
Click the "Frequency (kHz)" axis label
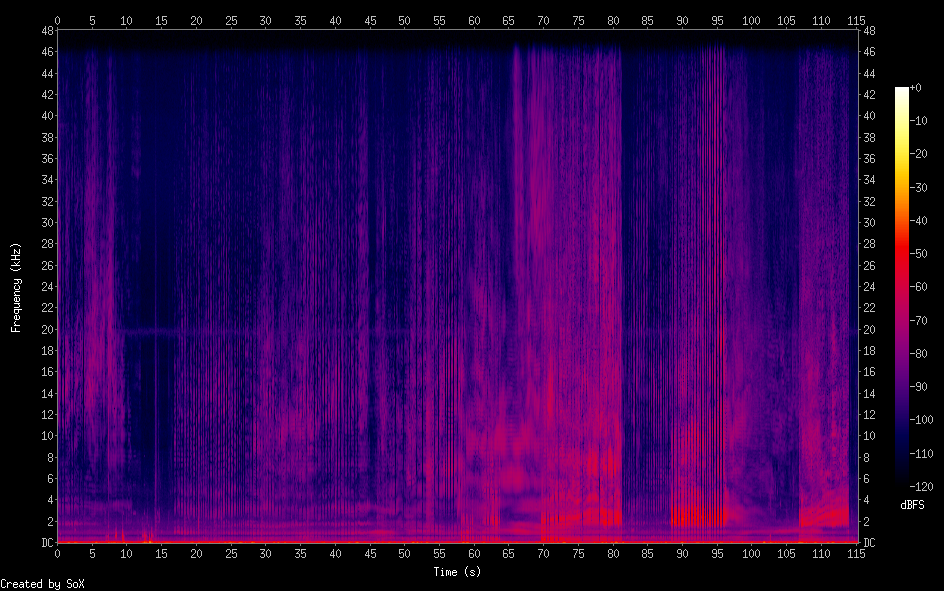[x=16, y=287]
